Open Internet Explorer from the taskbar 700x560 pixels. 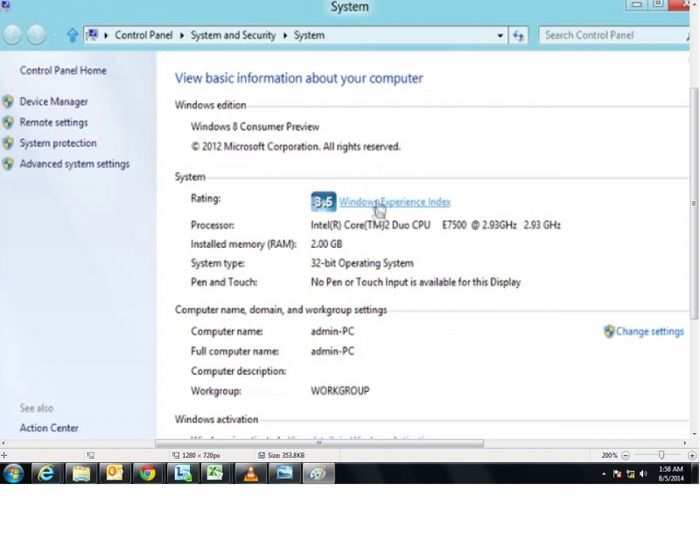[x=47, y=473]
